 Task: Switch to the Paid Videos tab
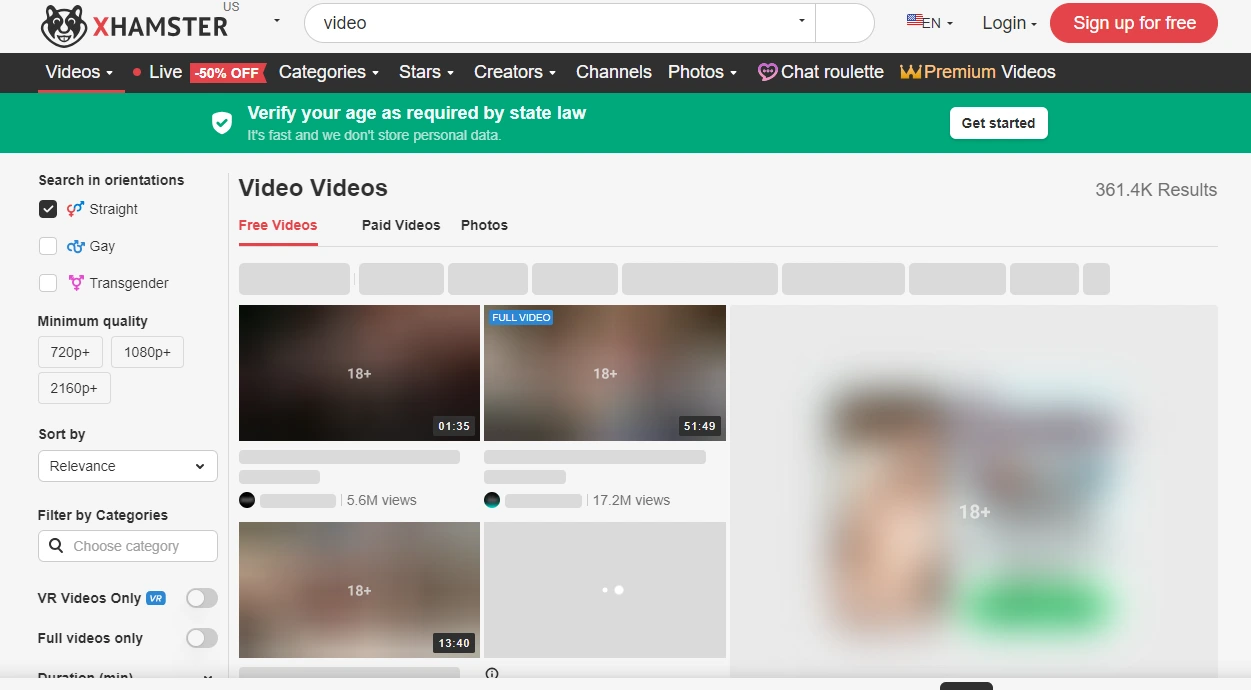[401, 225]
